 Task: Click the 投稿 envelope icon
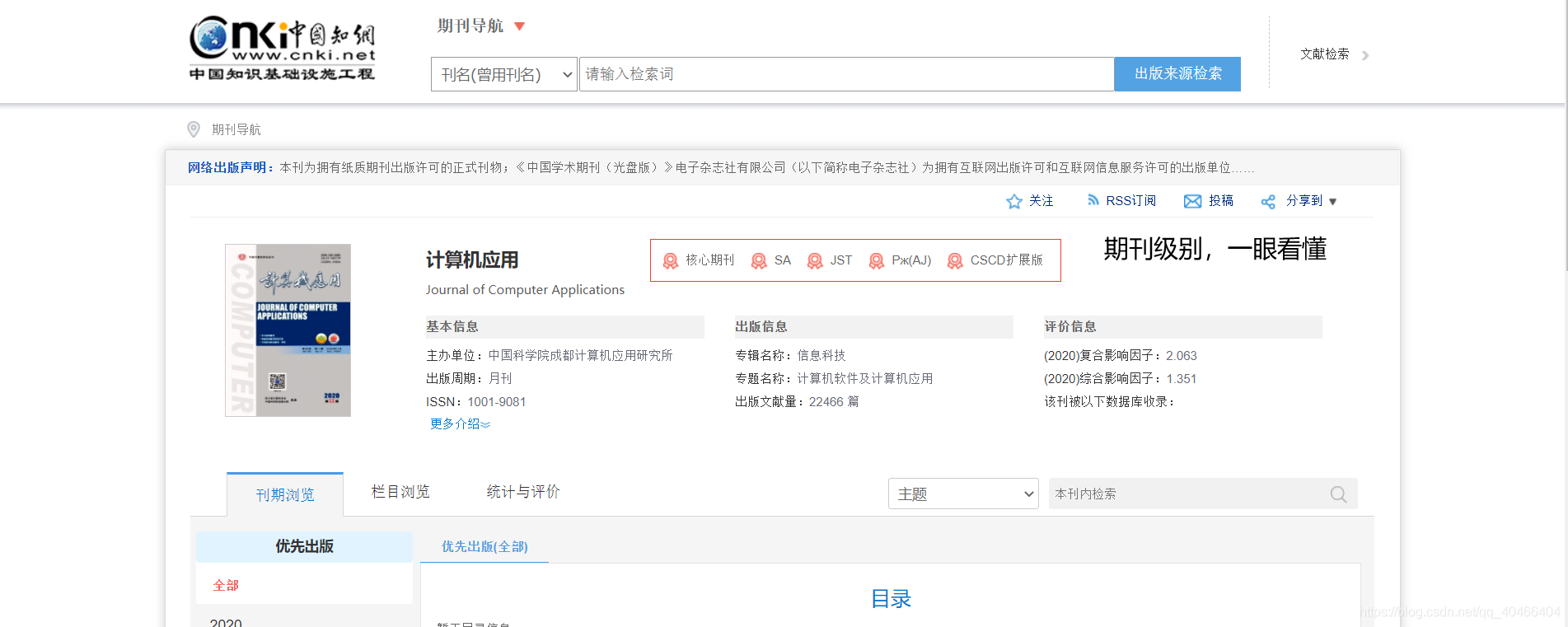tap(1192, 201)
